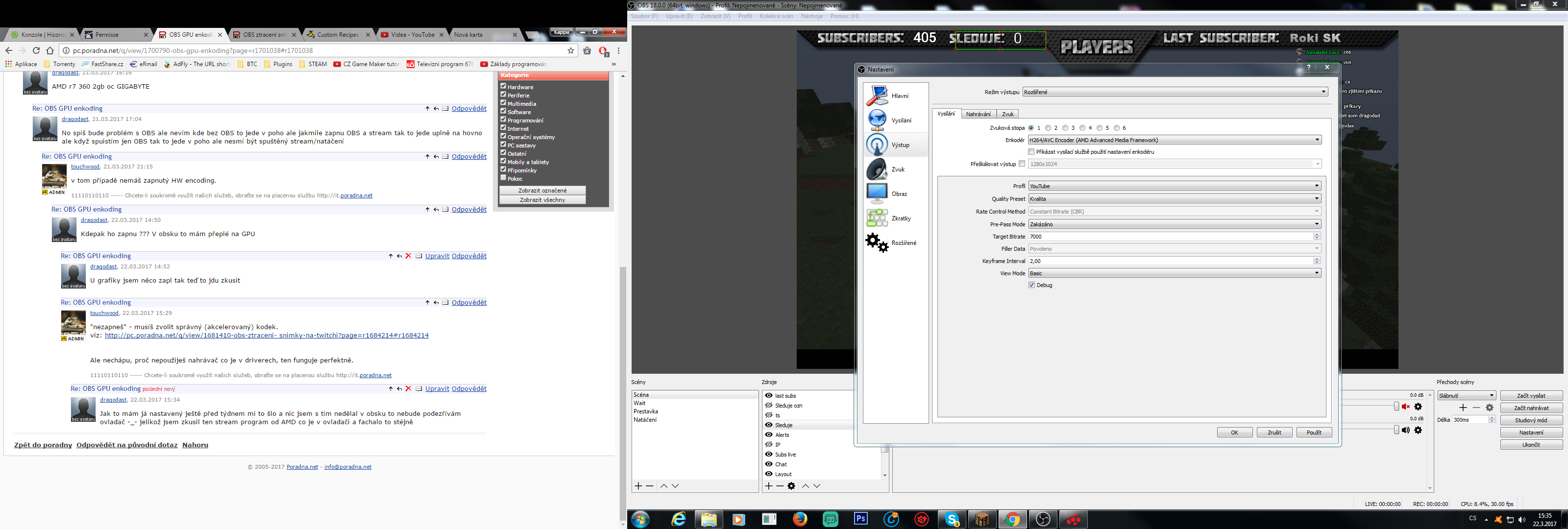Click Začít vysílat to start streaming

(x=1531, y=396)
